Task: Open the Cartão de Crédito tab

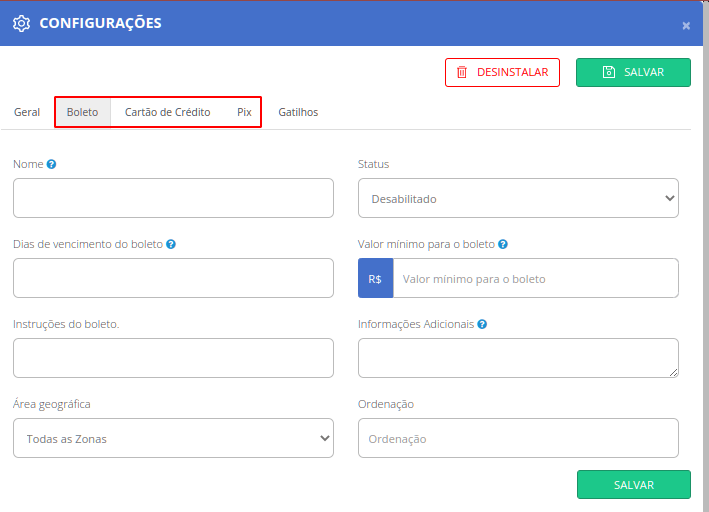Action: [x=167, y=112]
